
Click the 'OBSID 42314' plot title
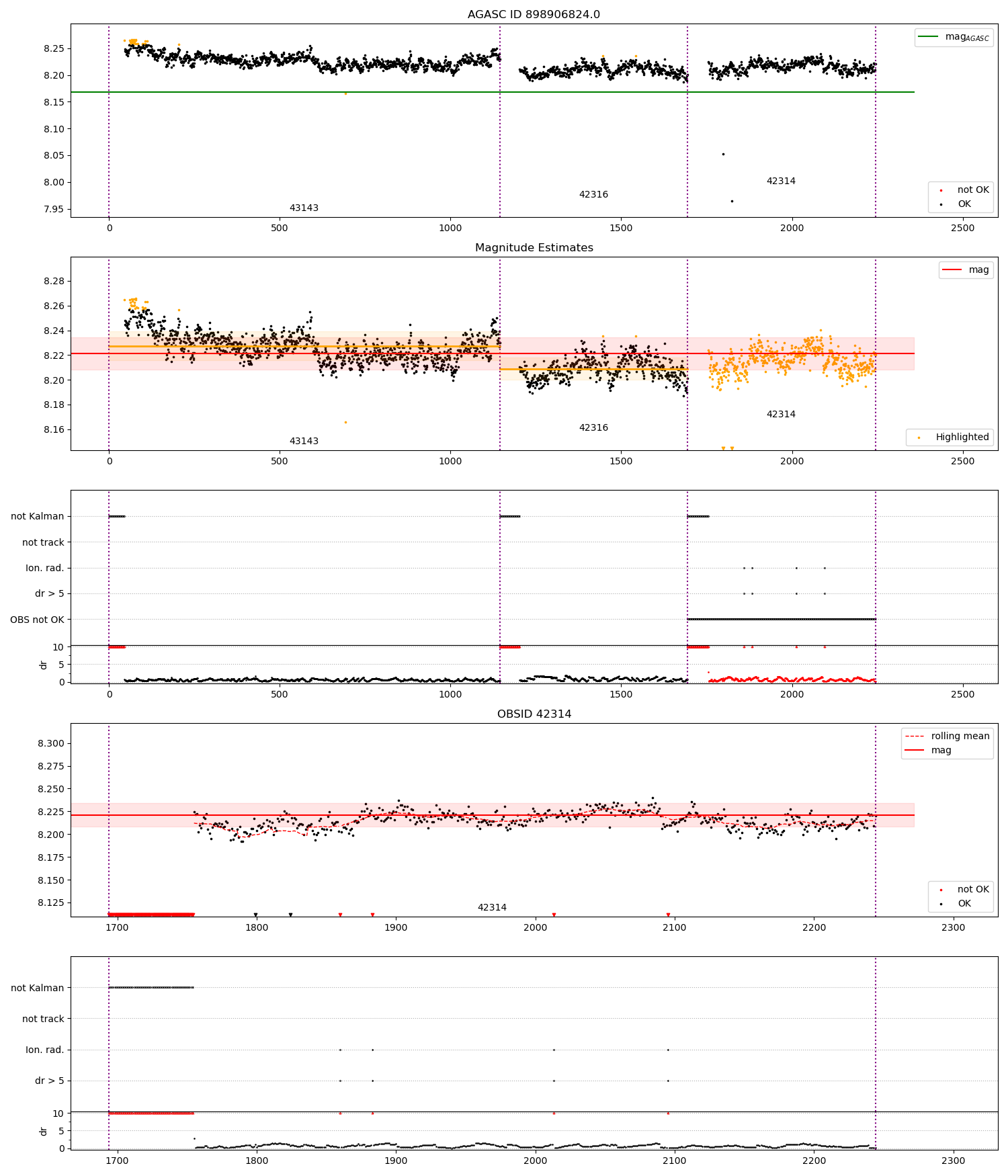point(534,714)
